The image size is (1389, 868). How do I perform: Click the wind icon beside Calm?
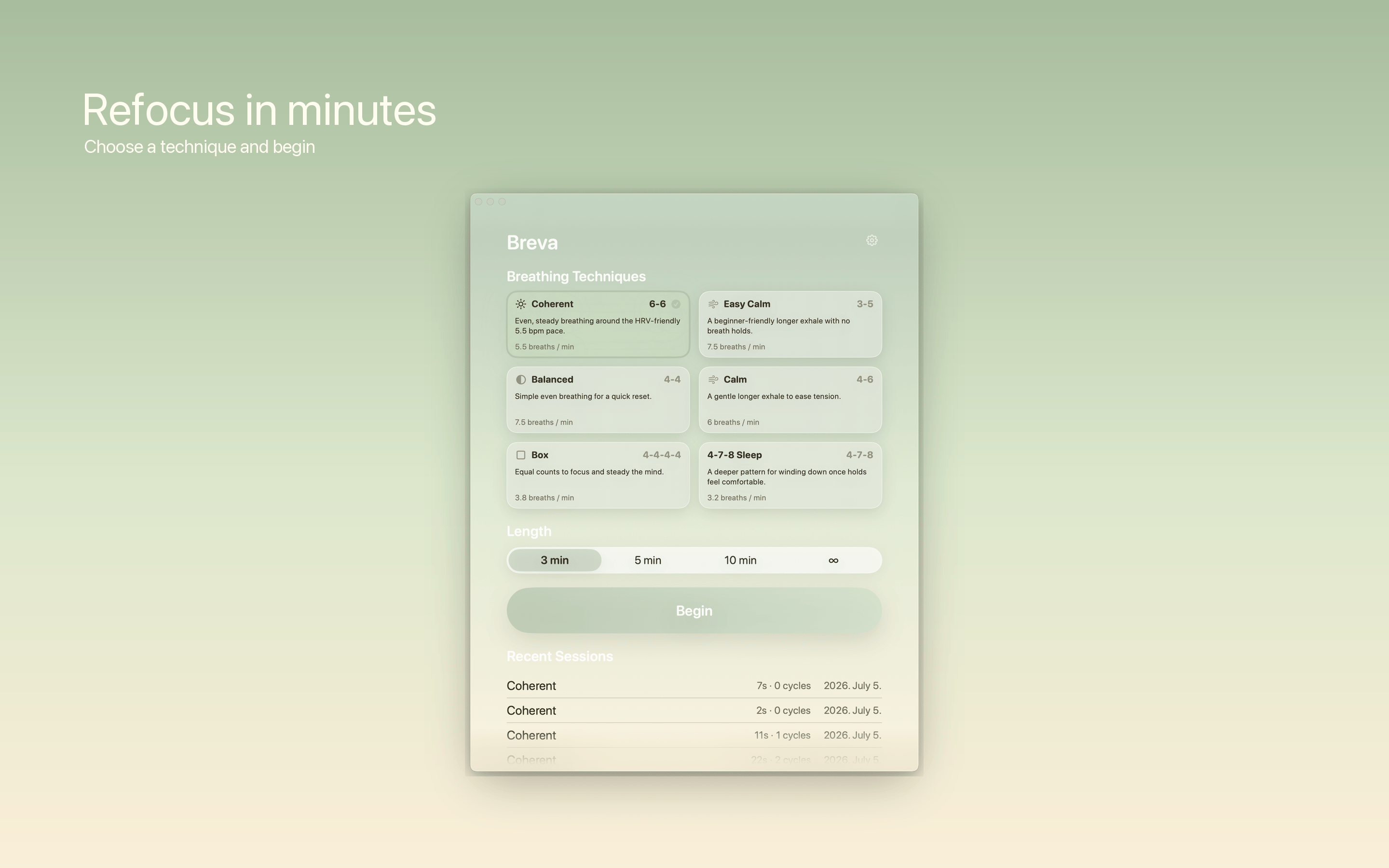tap(713, 380)
